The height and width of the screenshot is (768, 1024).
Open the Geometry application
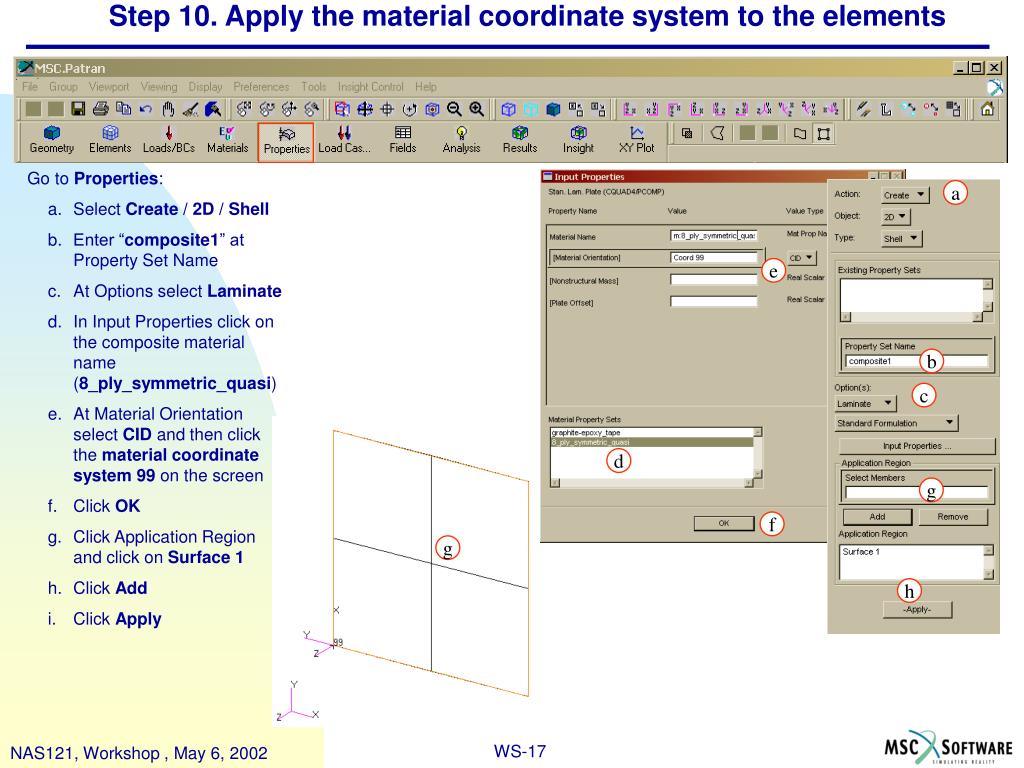pyautogui.click(x=52, y=140)
